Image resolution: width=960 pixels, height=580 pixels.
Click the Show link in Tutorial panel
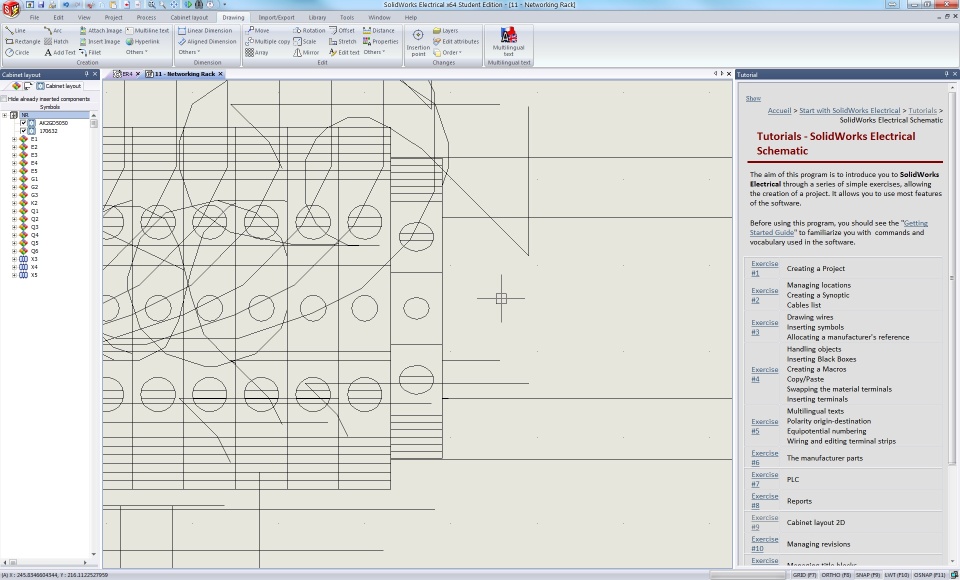tap(753, 98)
